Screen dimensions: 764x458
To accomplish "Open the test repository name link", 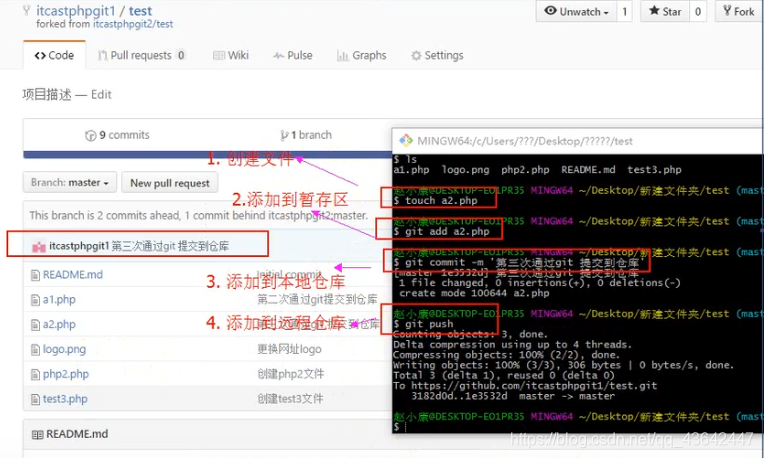I will pyautogui.click(x=140, y=11).
